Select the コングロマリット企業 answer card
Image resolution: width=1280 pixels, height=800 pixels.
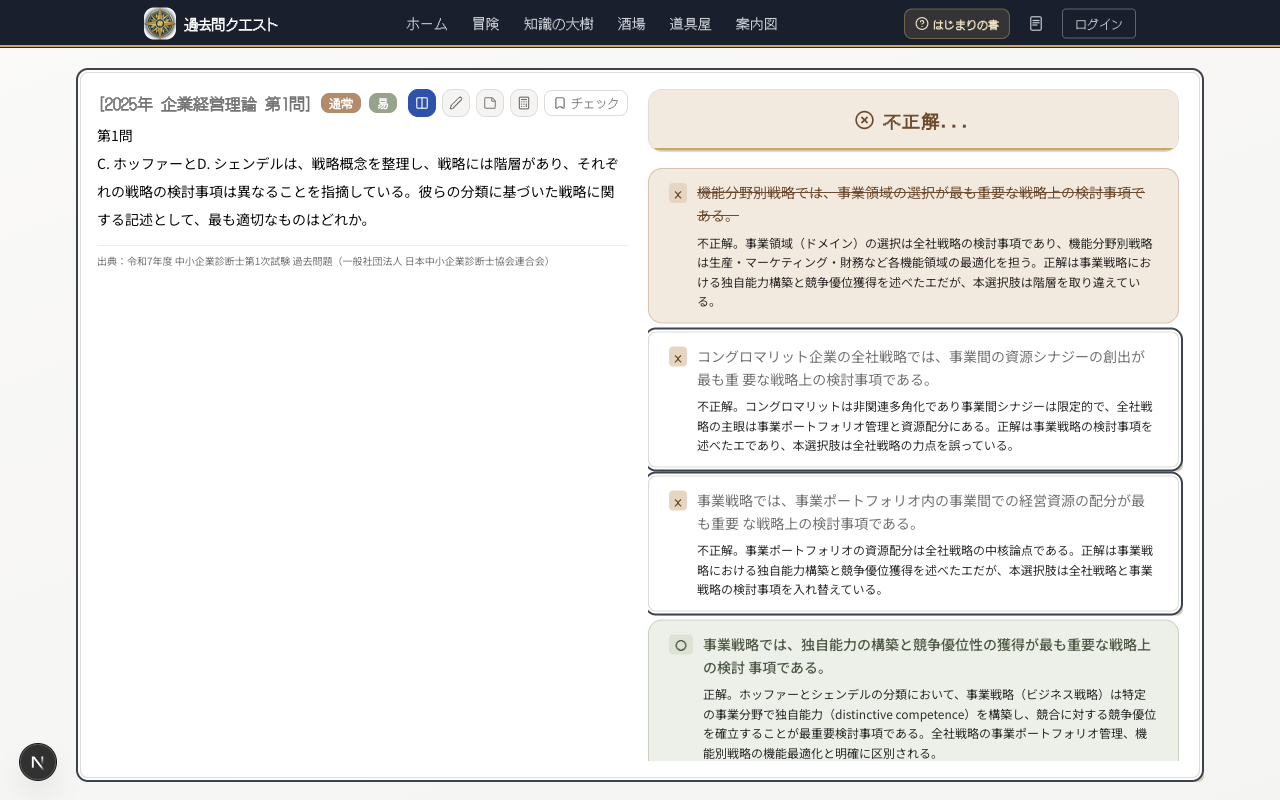coord(914,399)
